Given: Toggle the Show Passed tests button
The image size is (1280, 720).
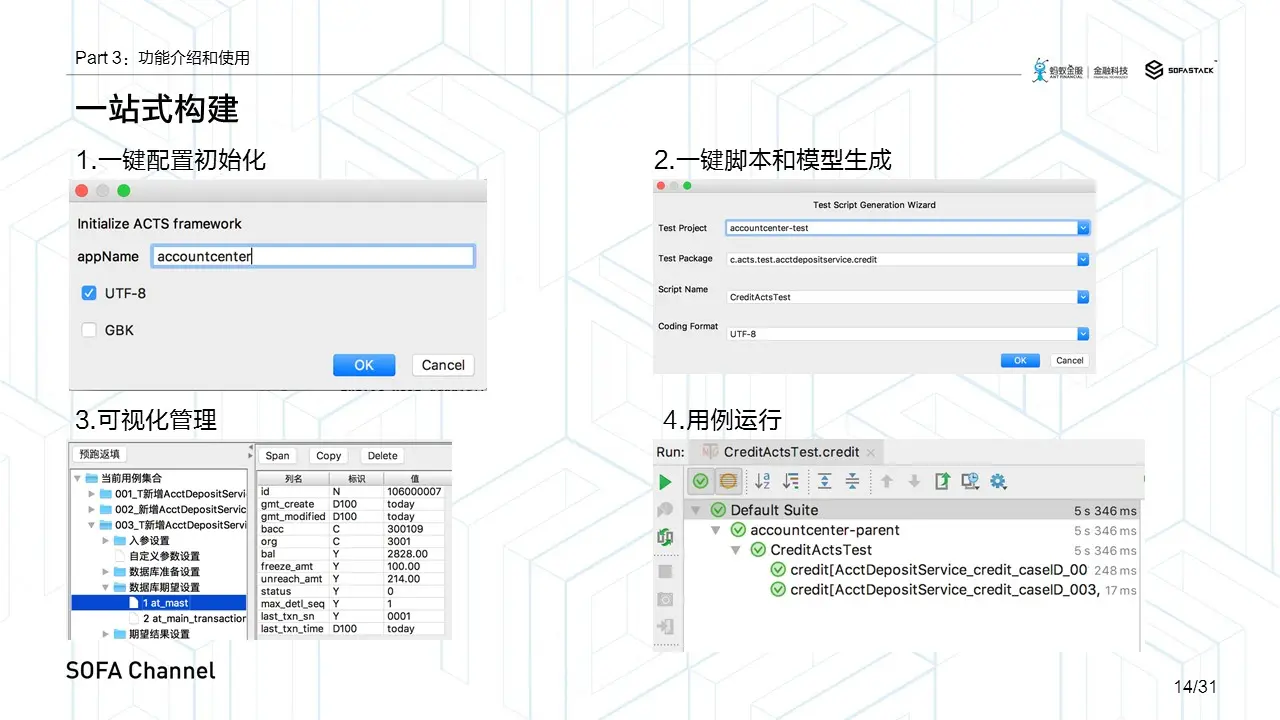Looking at the screenshot, I should [701, 481].
